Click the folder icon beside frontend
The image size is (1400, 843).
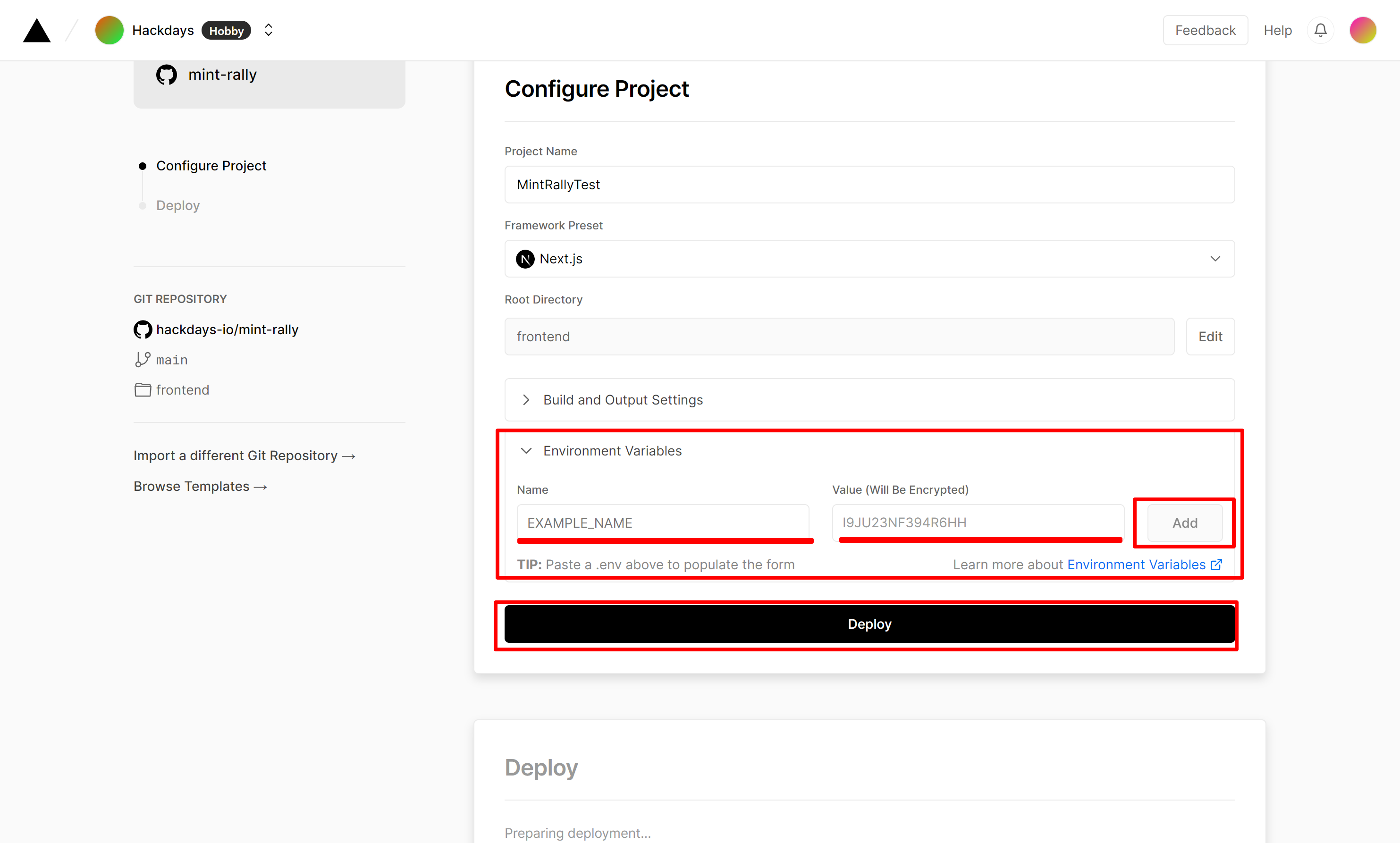[143, 390]
